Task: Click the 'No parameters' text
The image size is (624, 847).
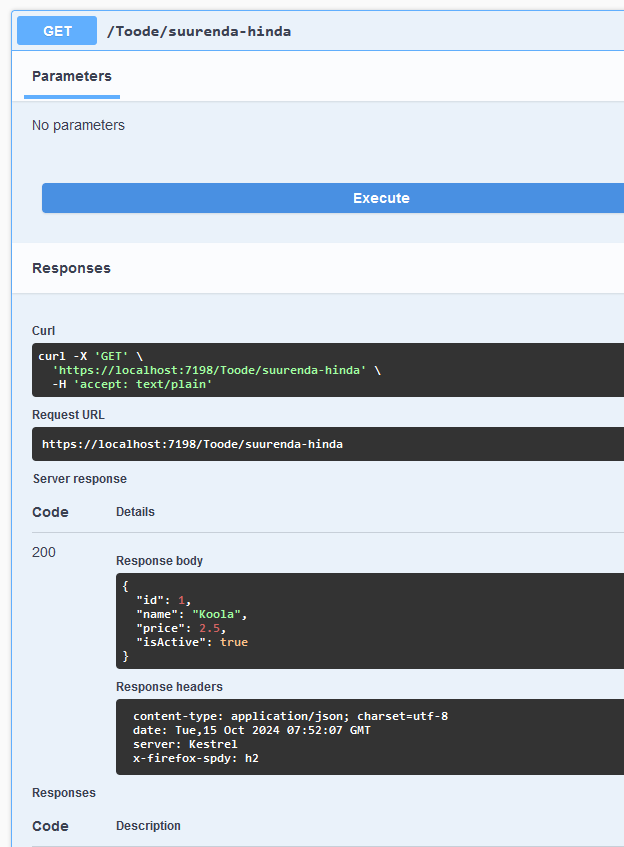Action: pyautogui.click(x=78, y=125)
